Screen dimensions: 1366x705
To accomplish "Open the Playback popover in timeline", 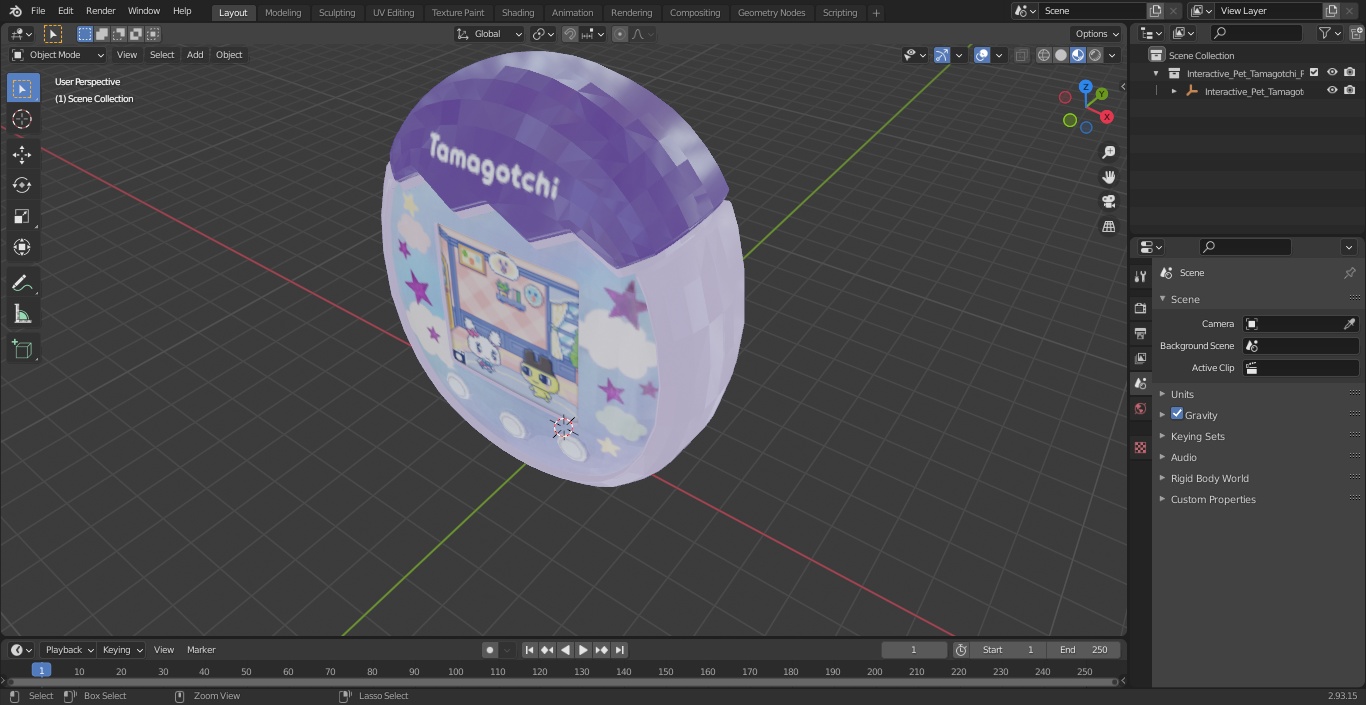I will point(68,650).
